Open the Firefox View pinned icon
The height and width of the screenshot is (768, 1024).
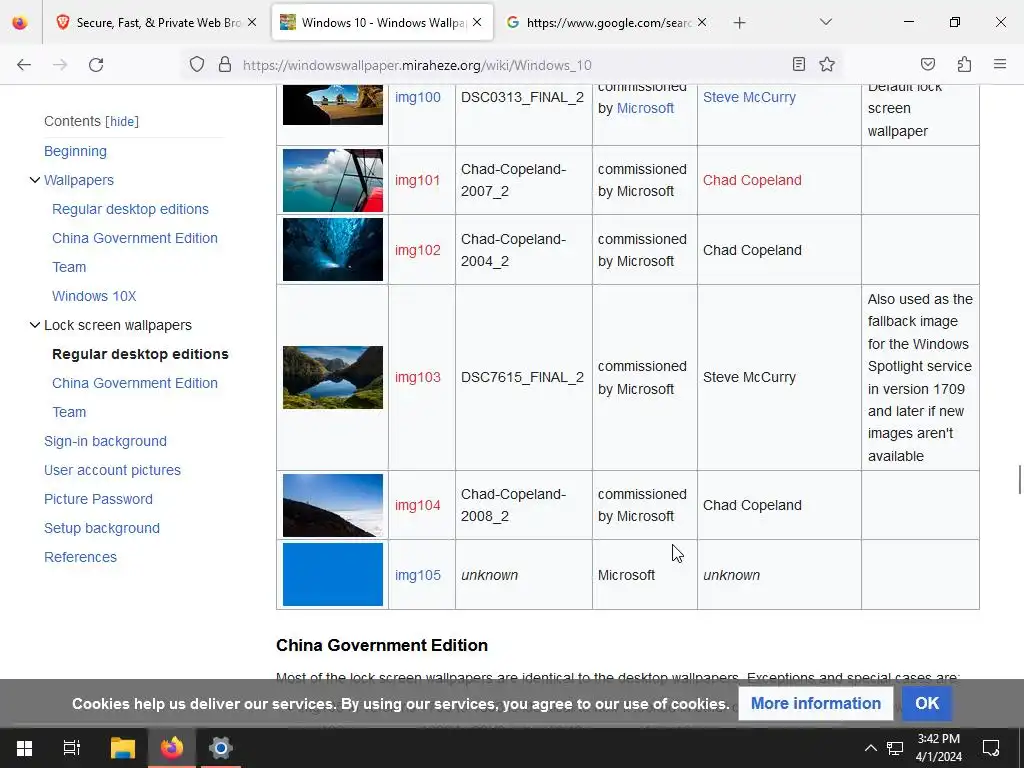(20, 23)
